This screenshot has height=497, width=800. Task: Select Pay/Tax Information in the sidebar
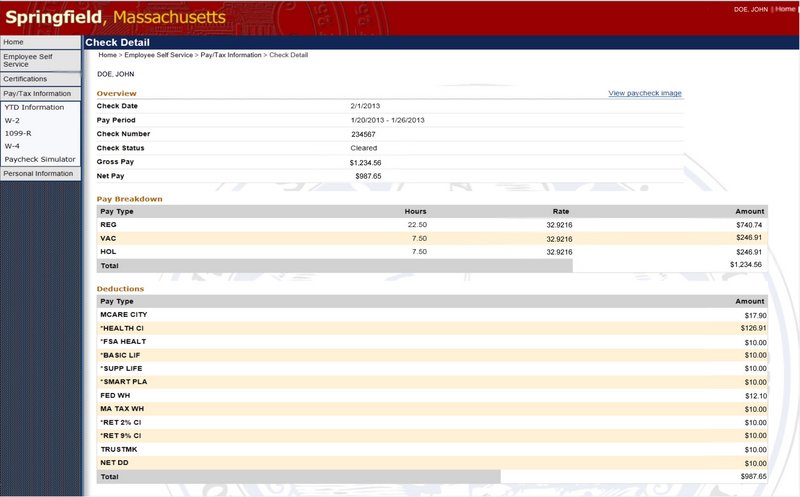click(x=40, y=93)
